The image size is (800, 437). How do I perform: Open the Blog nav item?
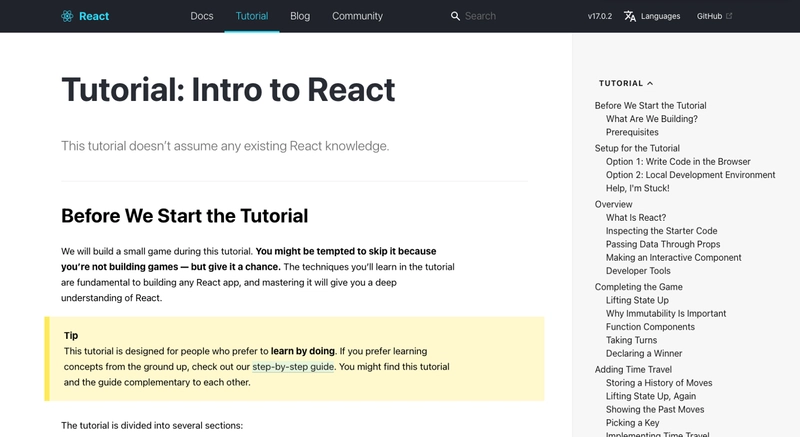click(x=300, y=16)
